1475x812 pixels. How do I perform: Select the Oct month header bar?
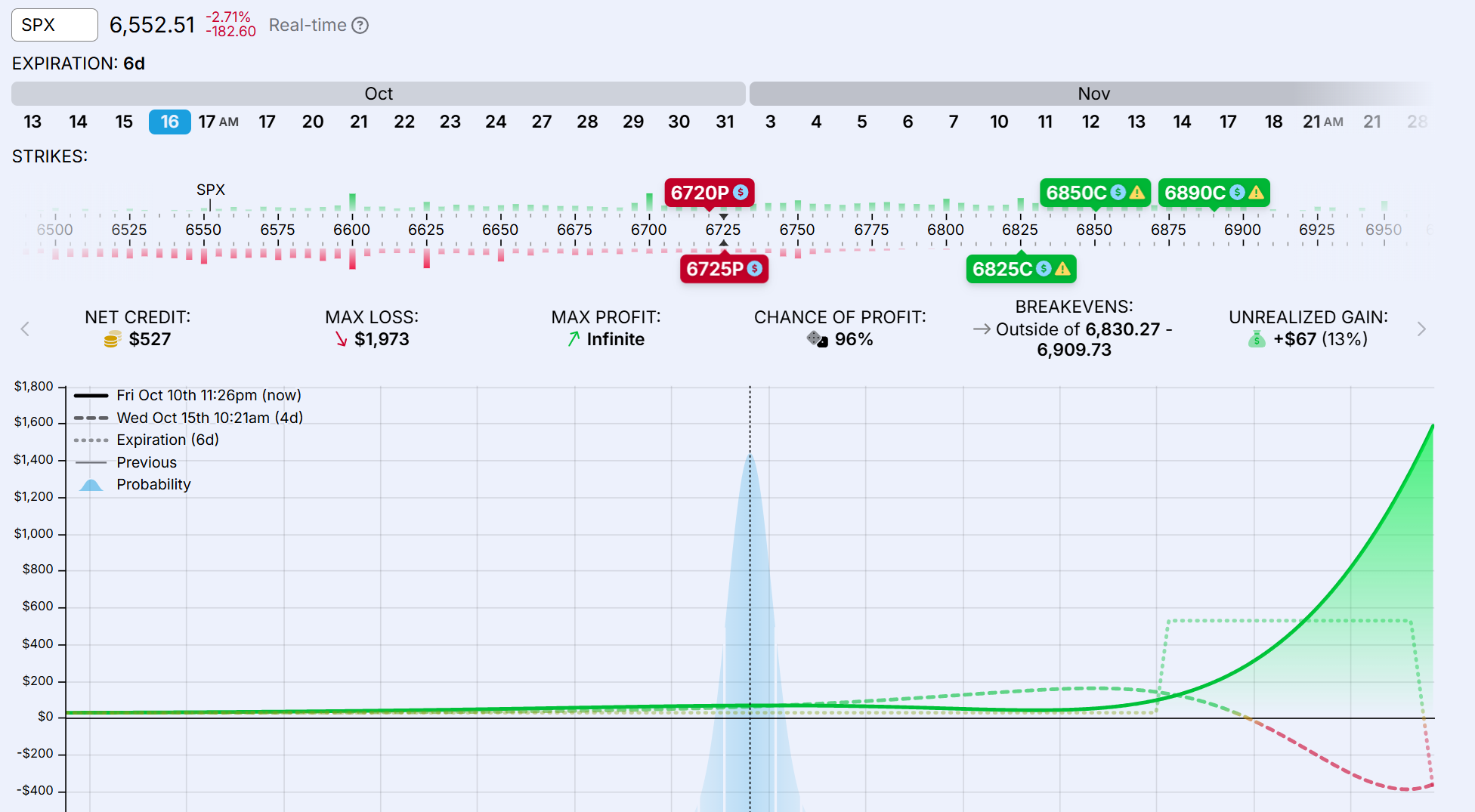point(379,94)
